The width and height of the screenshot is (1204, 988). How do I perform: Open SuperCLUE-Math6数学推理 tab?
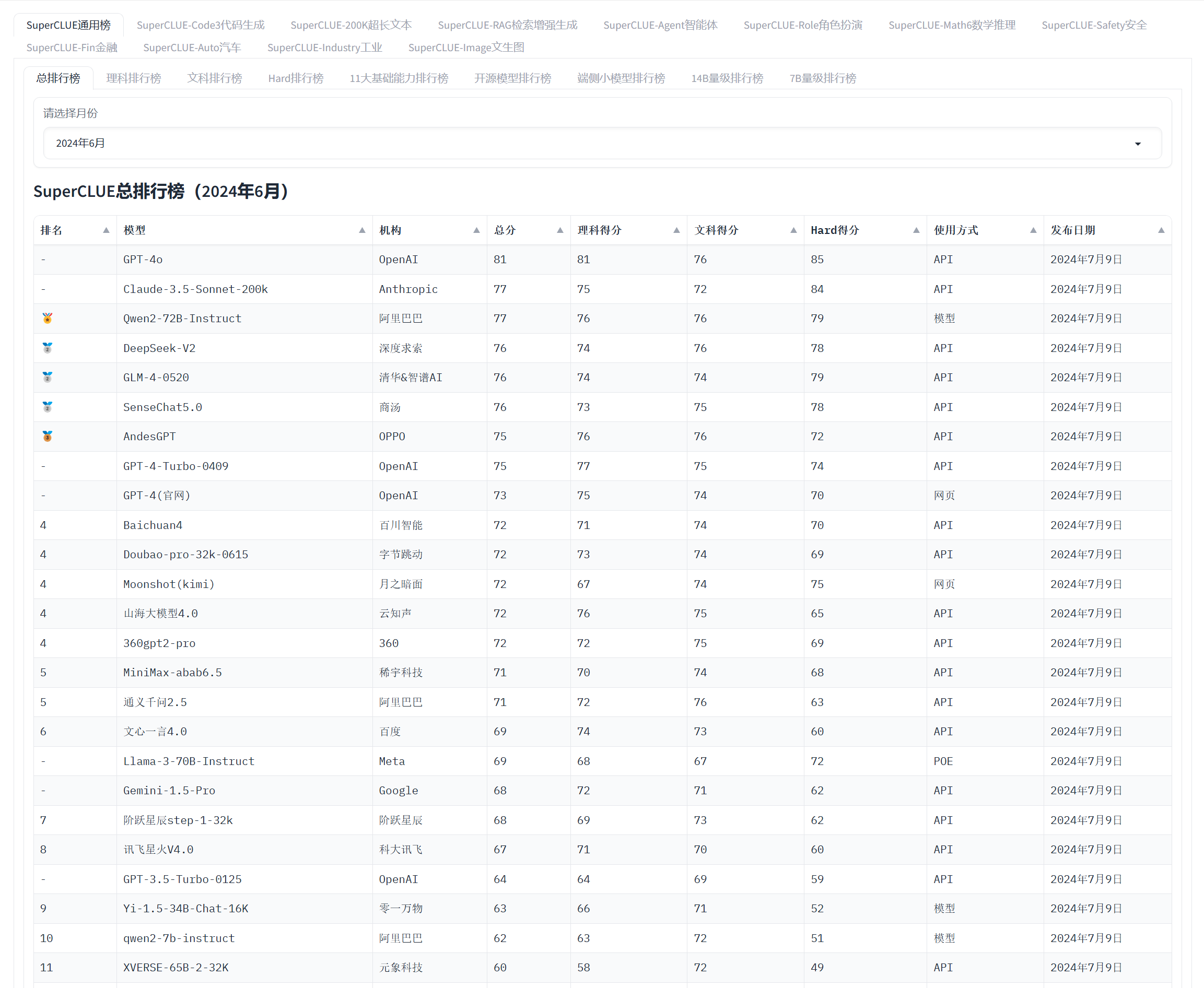(x=952, y=25)
